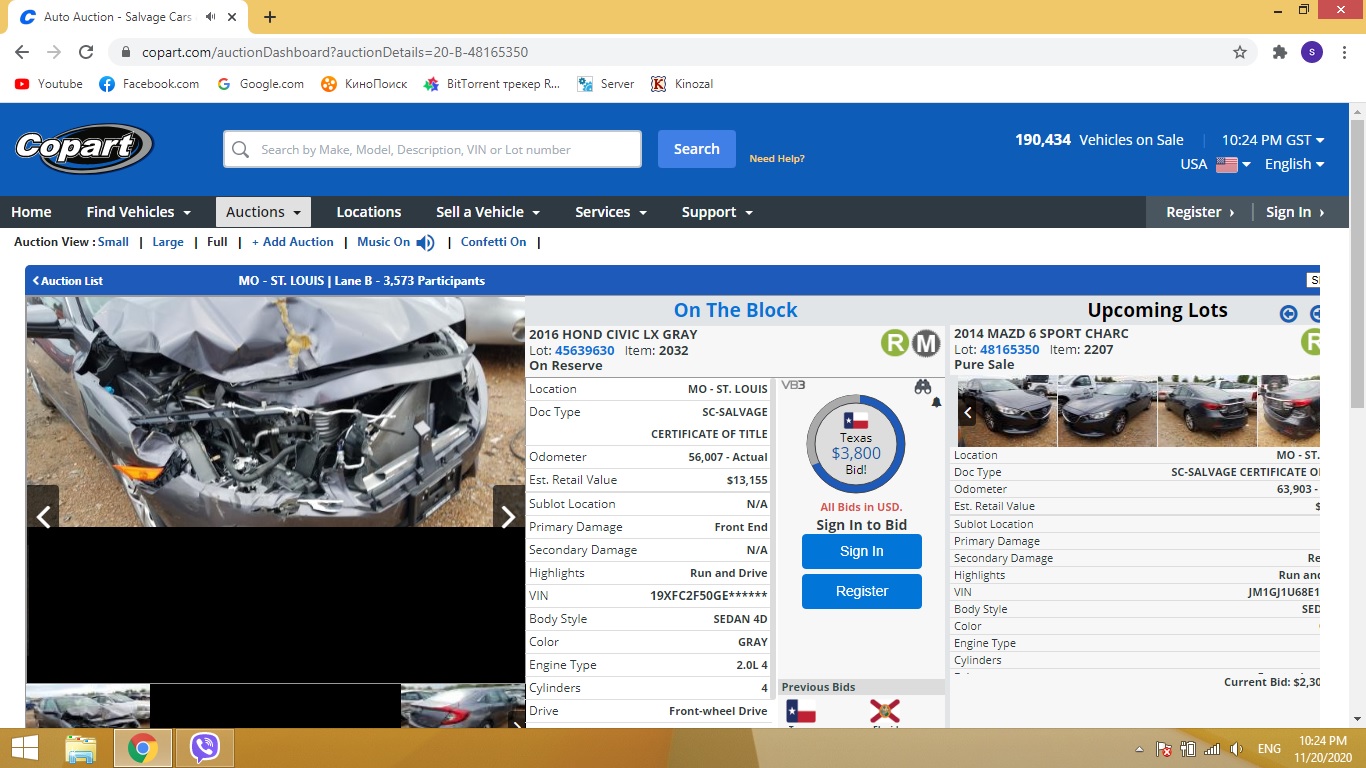Show next vehicle photo with right arrow
This screenshot has width=1366, height=768.
pyautogui.click(x=508, y=516)
